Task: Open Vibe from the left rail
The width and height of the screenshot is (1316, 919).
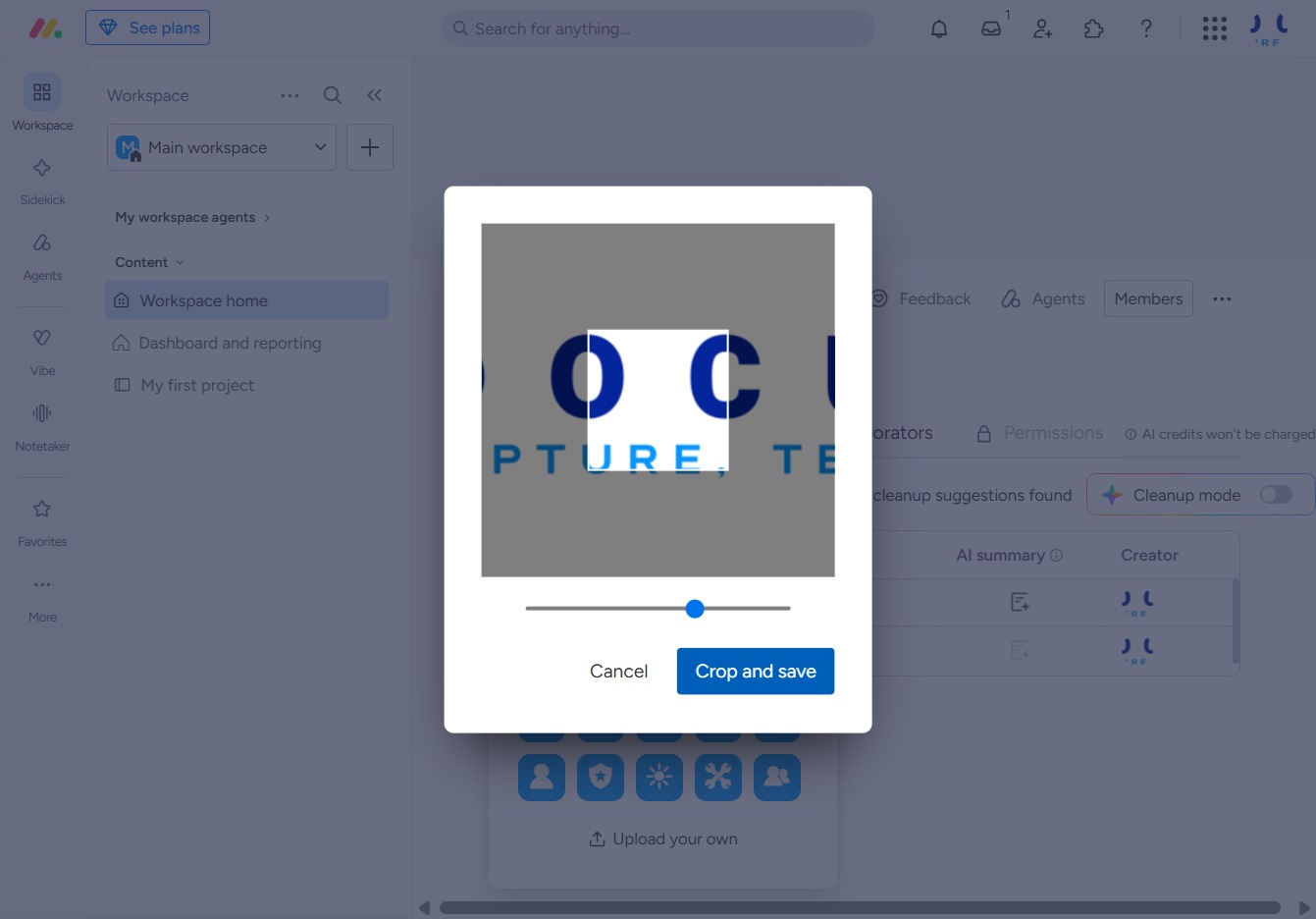Action: [42, 350]
